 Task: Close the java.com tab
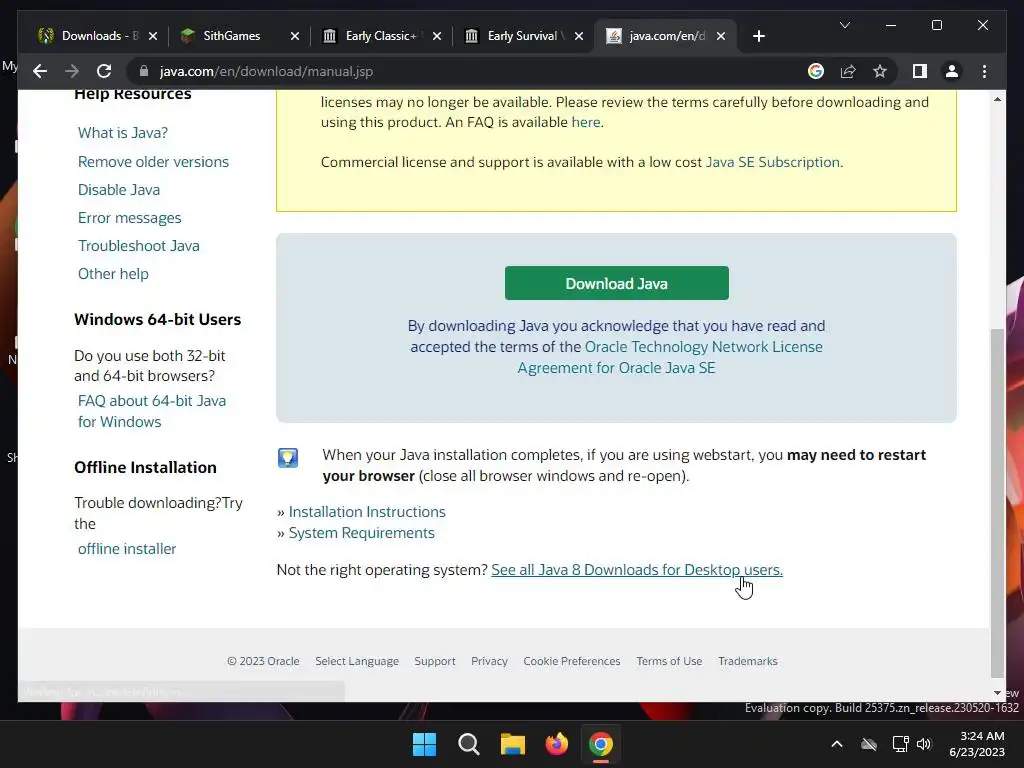tap(721, 36)
